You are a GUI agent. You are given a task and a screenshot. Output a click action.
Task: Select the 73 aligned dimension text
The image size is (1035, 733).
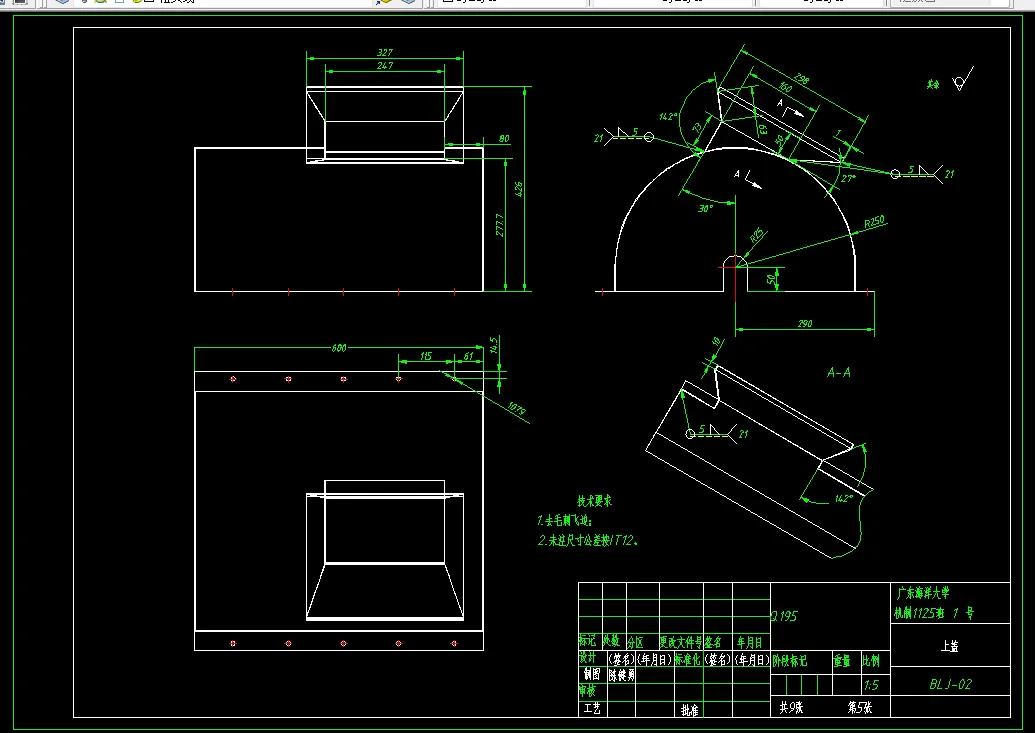coord(697,128)
